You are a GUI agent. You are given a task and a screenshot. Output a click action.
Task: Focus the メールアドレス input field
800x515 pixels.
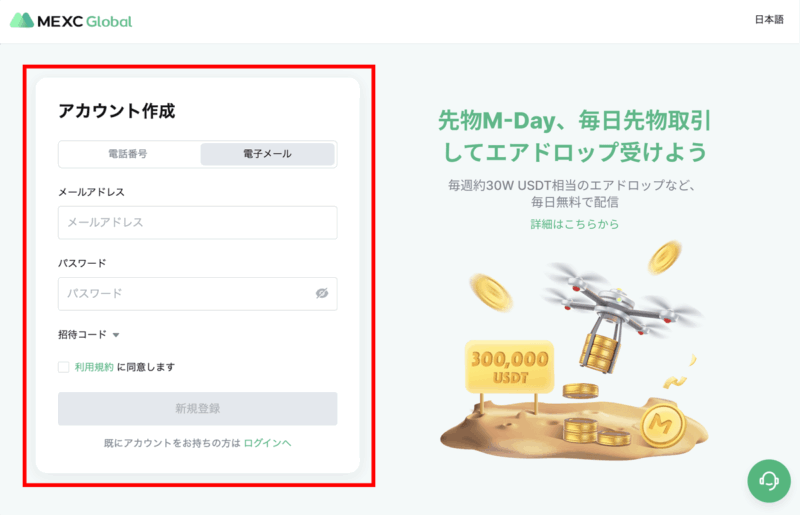point(197,223)
